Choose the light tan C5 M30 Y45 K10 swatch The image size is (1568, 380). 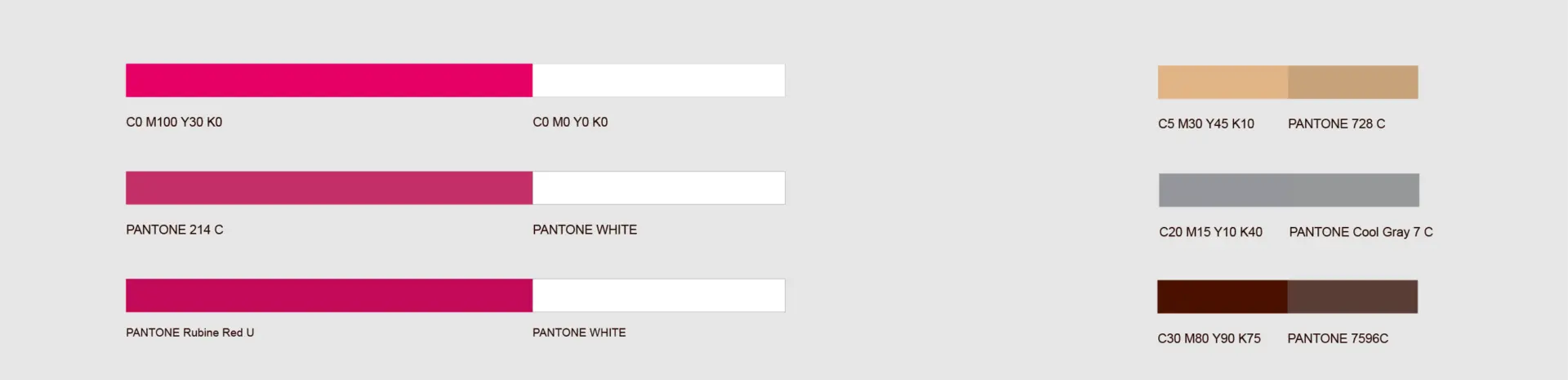[x=1223, y=82]
